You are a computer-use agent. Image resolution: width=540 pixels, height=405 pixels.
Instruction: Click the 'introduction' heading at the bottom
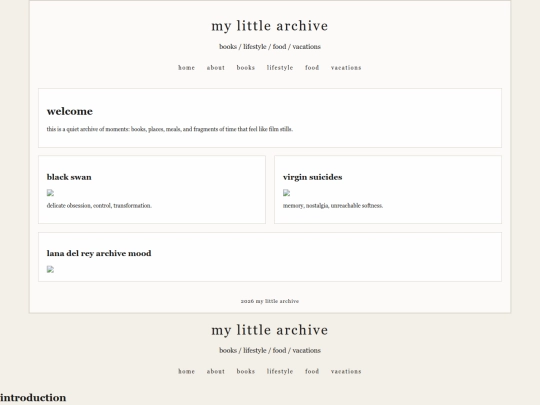(x=33, y=398)
